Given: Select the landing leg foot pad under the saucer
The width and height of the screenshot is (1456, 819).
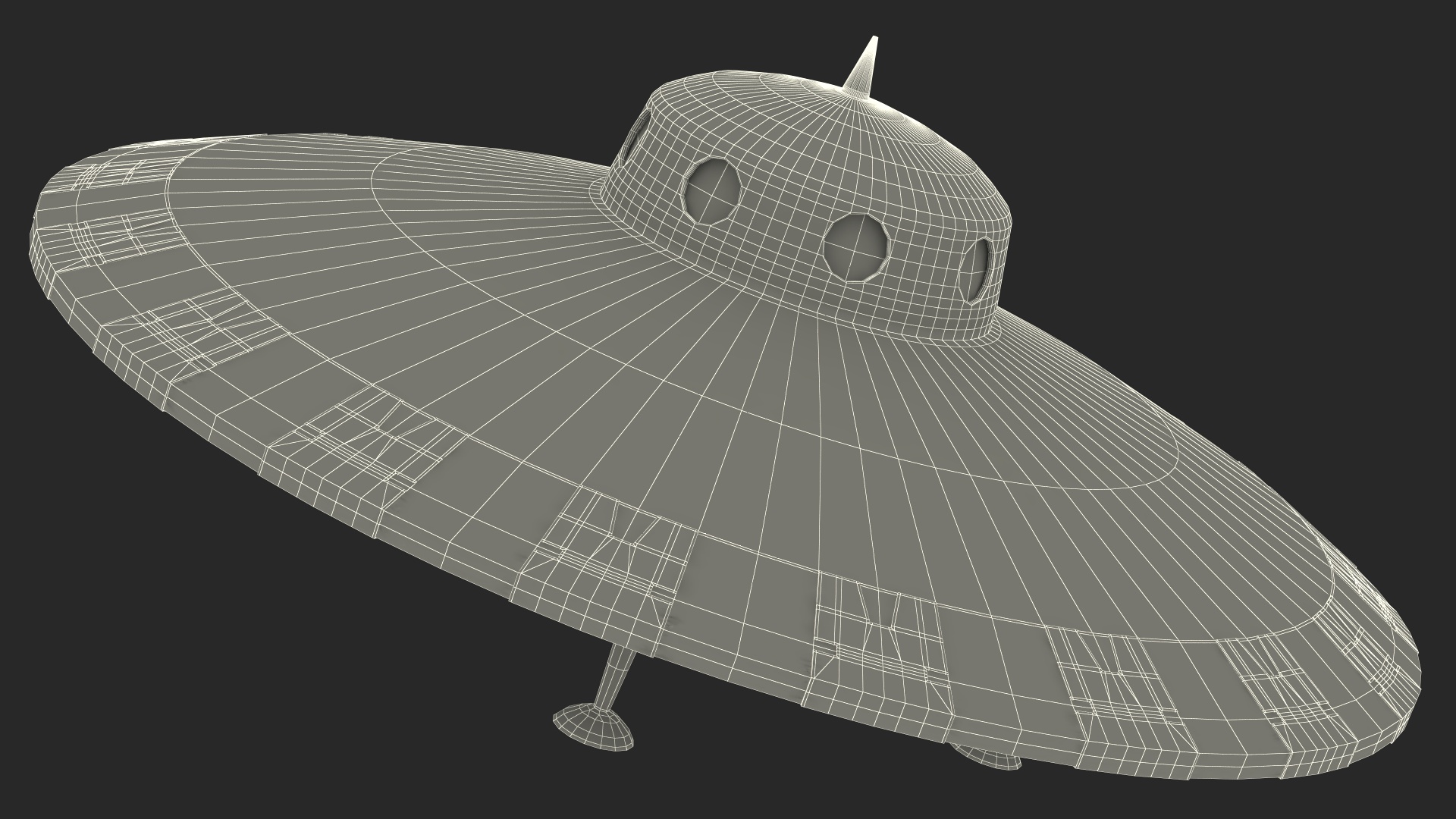Looking at the screenshot, I should pos(594,726).
